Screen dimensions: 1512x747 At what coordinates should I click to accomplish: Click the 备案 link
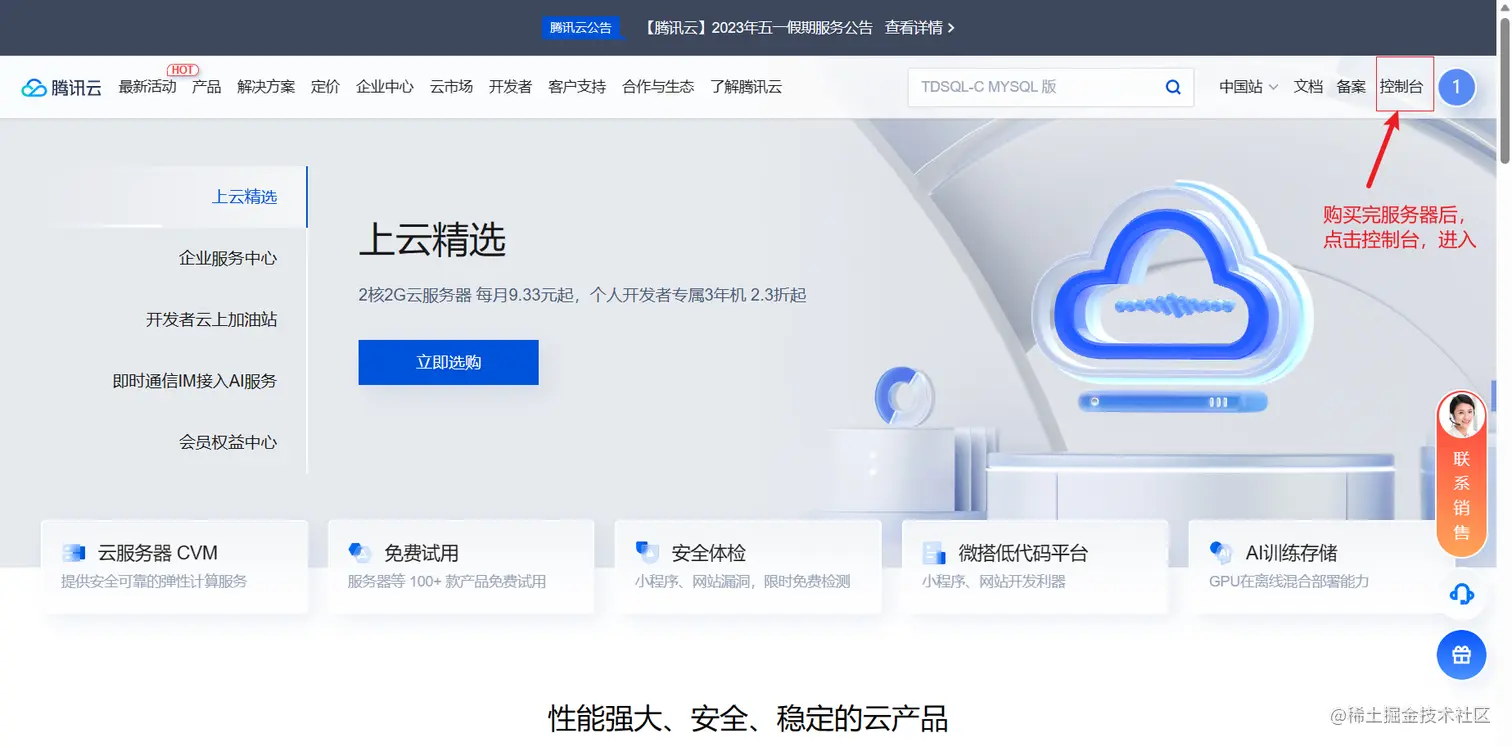click(1351, 87)
